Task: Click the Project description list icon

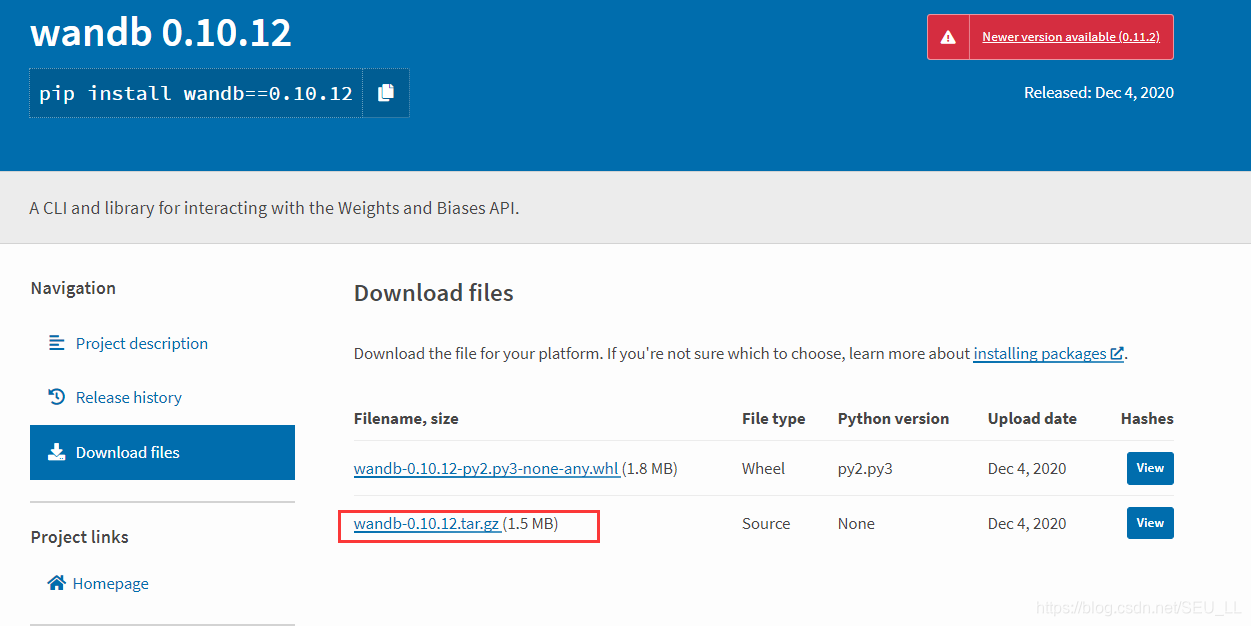Action: (56, 343)
